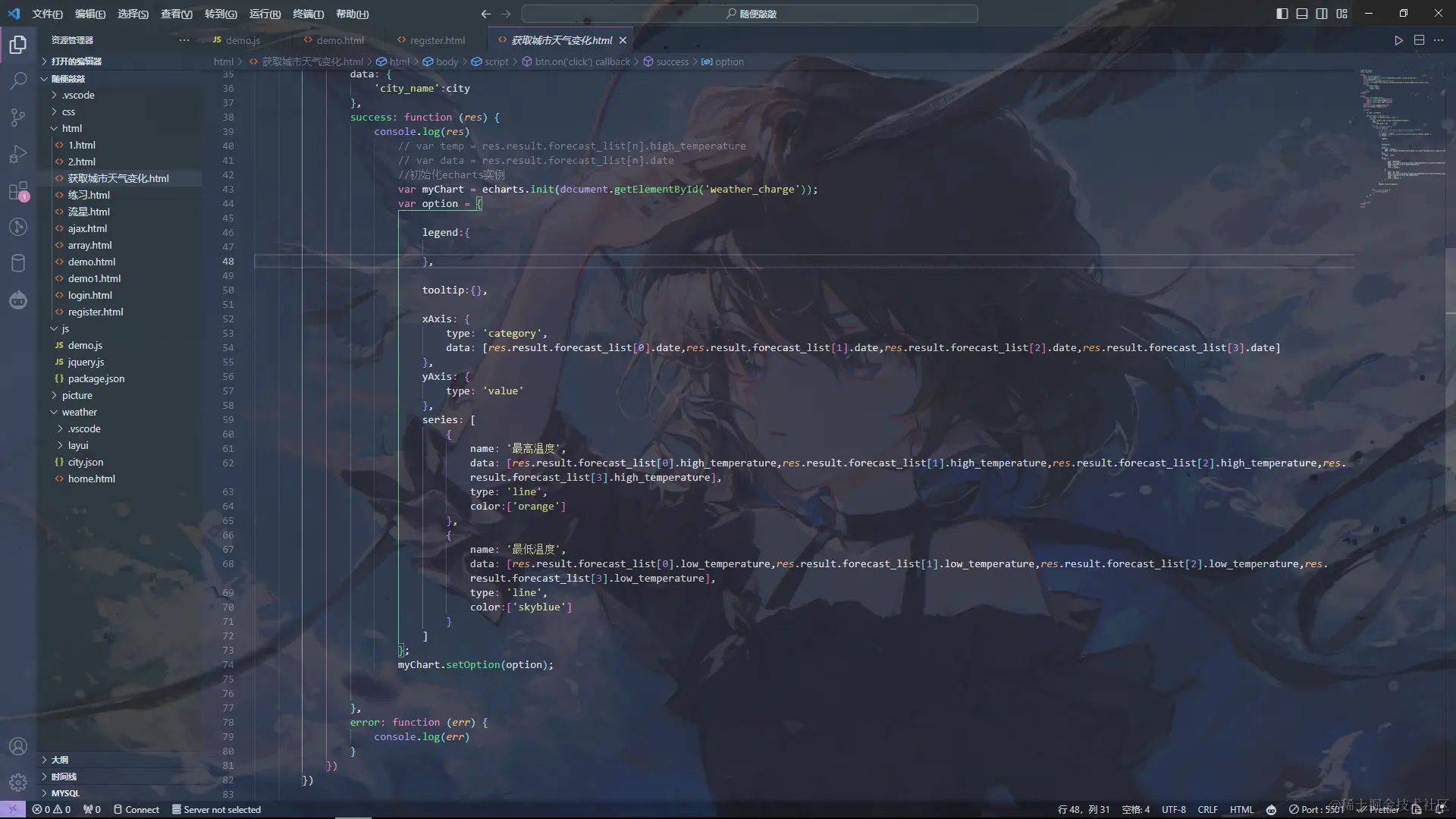Expand the MYSQL section
Viewport: 1456px width, 819px height.
pos(65,793)
